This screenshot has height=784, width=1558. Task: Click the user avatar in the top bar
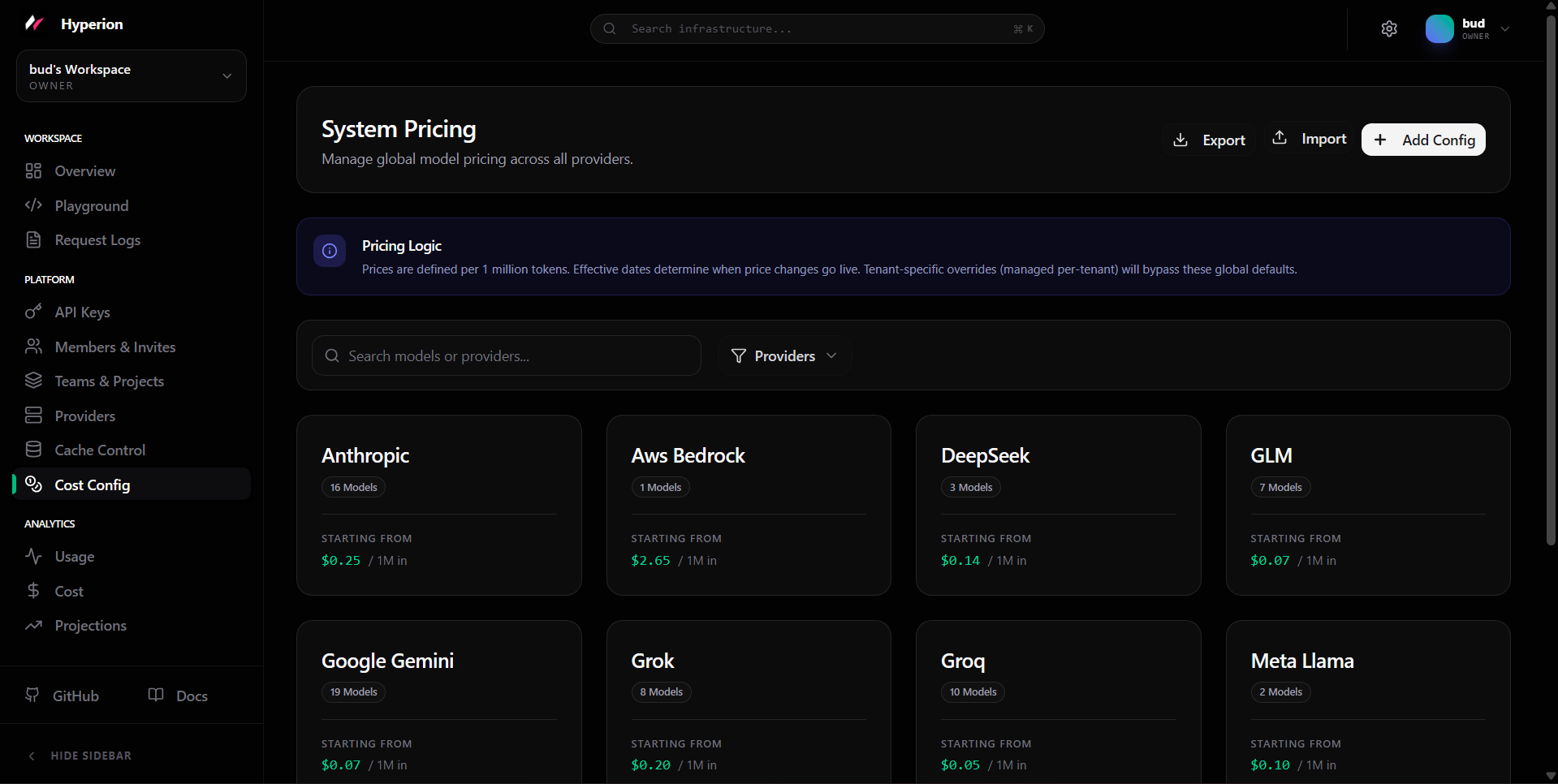1439,29
